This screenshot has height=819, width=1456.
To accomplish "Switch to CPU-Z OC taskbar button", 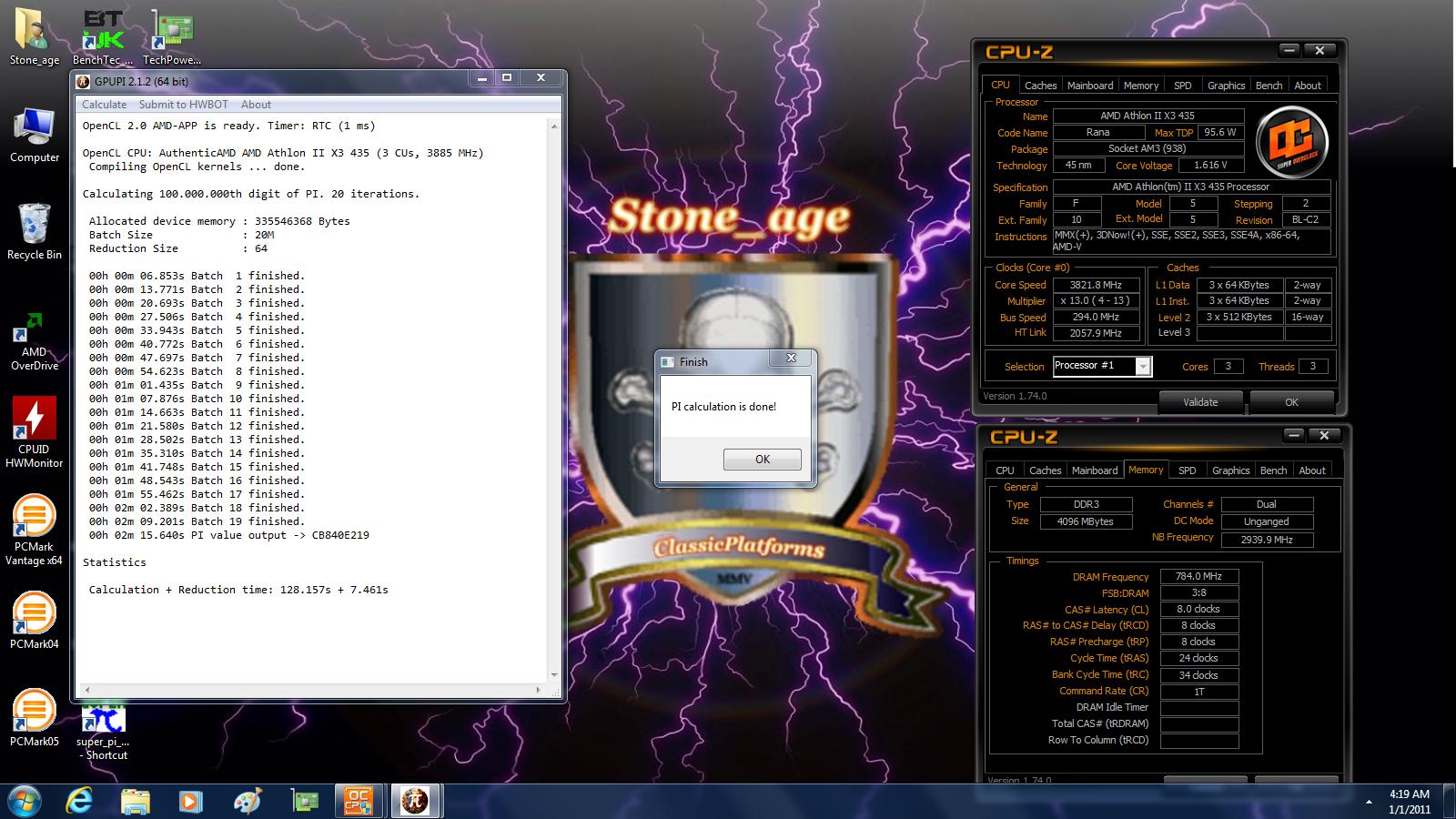I will [359, 801].
